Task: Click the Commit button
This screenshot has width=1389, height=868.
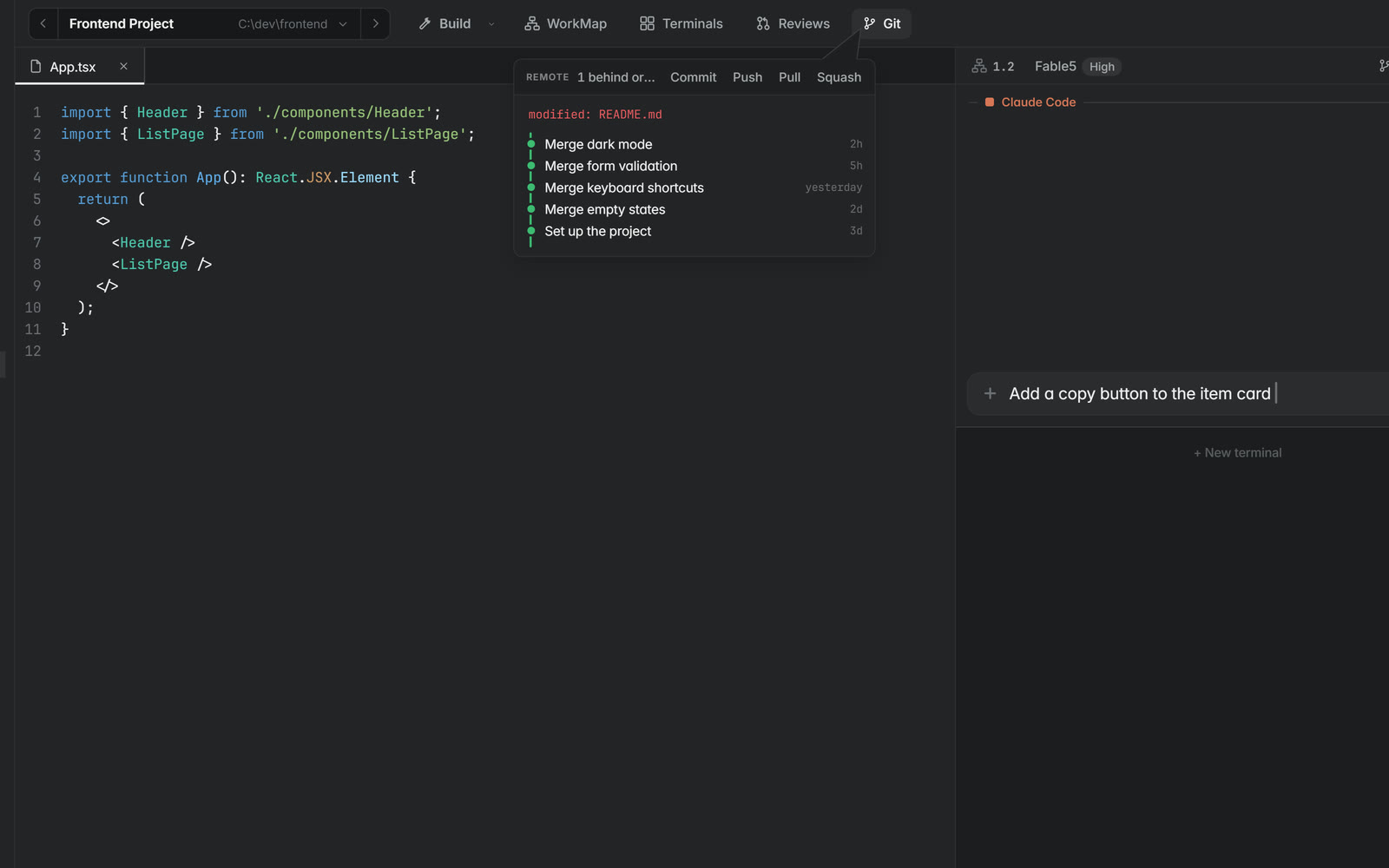Action: (x=693, y=77)
